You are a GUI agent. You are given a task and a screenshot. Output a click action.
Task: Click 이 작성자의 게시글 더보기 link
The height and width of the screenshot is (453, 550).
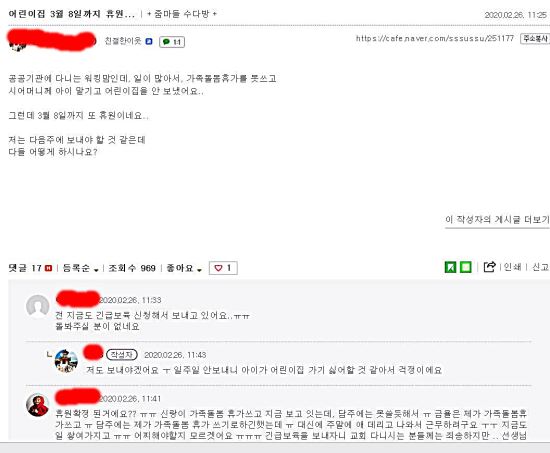coord(497,220)
